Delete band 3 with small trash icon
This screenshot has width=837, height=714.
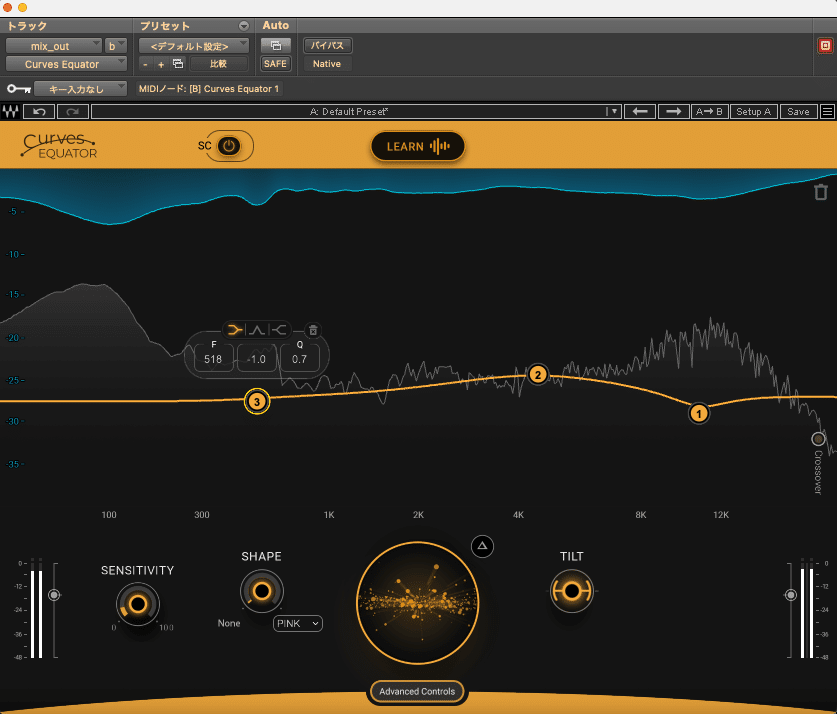coord(313,330)
